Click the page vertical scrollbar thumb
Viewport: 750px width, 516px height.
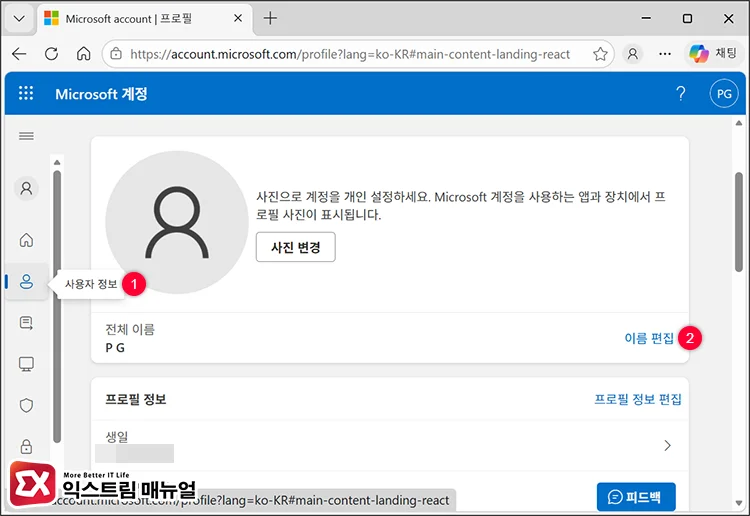[739, 222]
